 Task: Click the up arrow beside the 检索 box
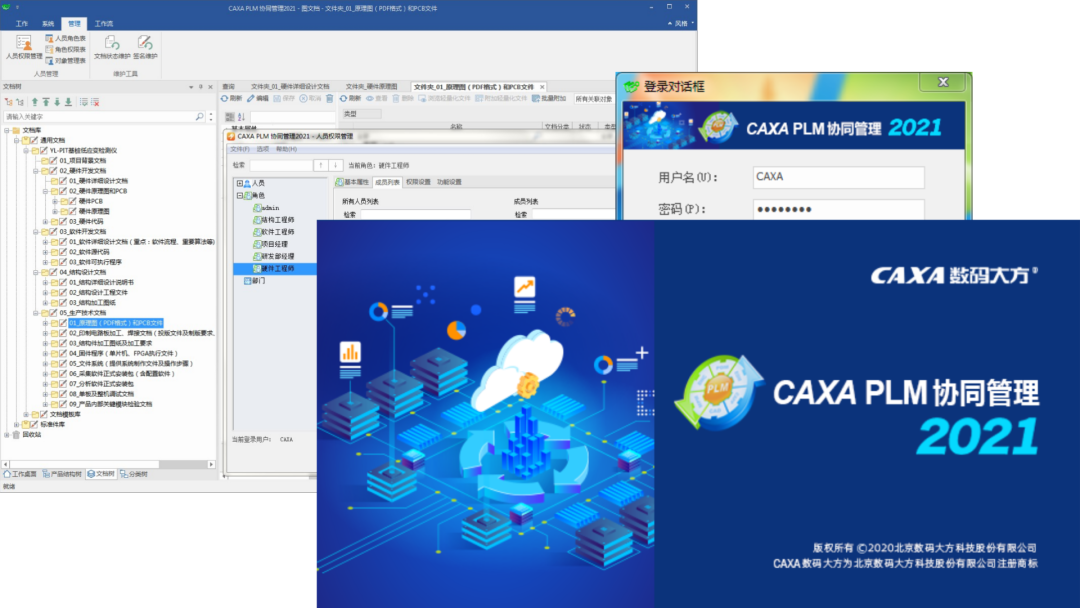320,165
